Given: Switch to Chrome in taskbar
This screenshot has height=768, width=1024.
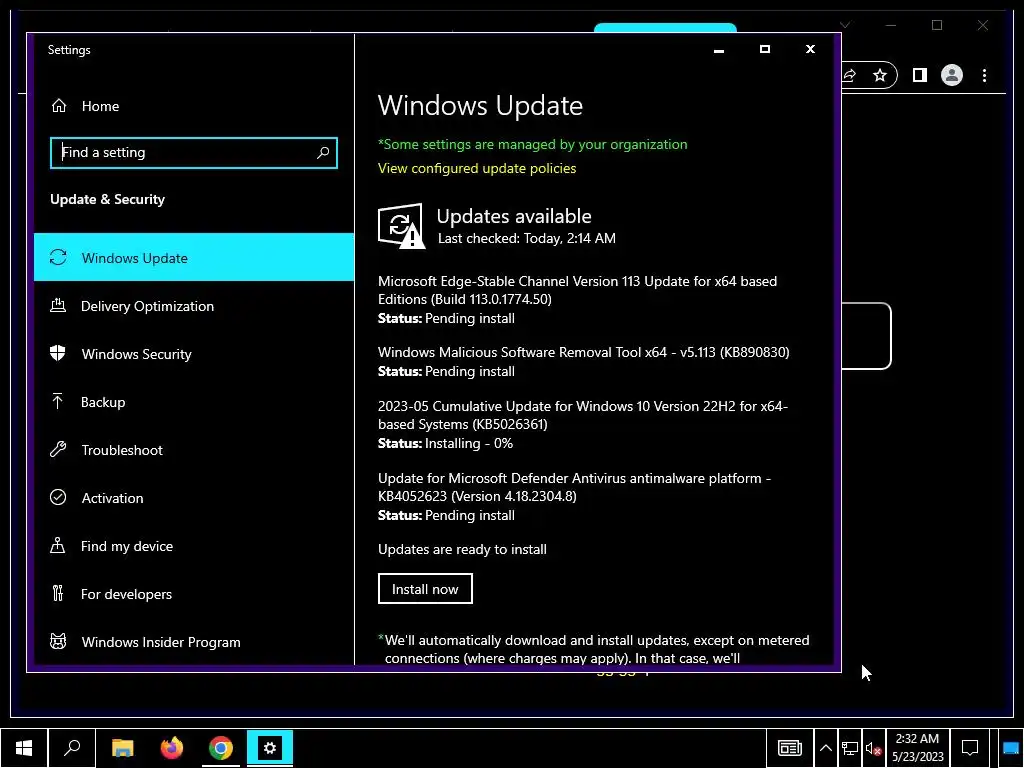Looking at the screenshot, I should point(221,748).
